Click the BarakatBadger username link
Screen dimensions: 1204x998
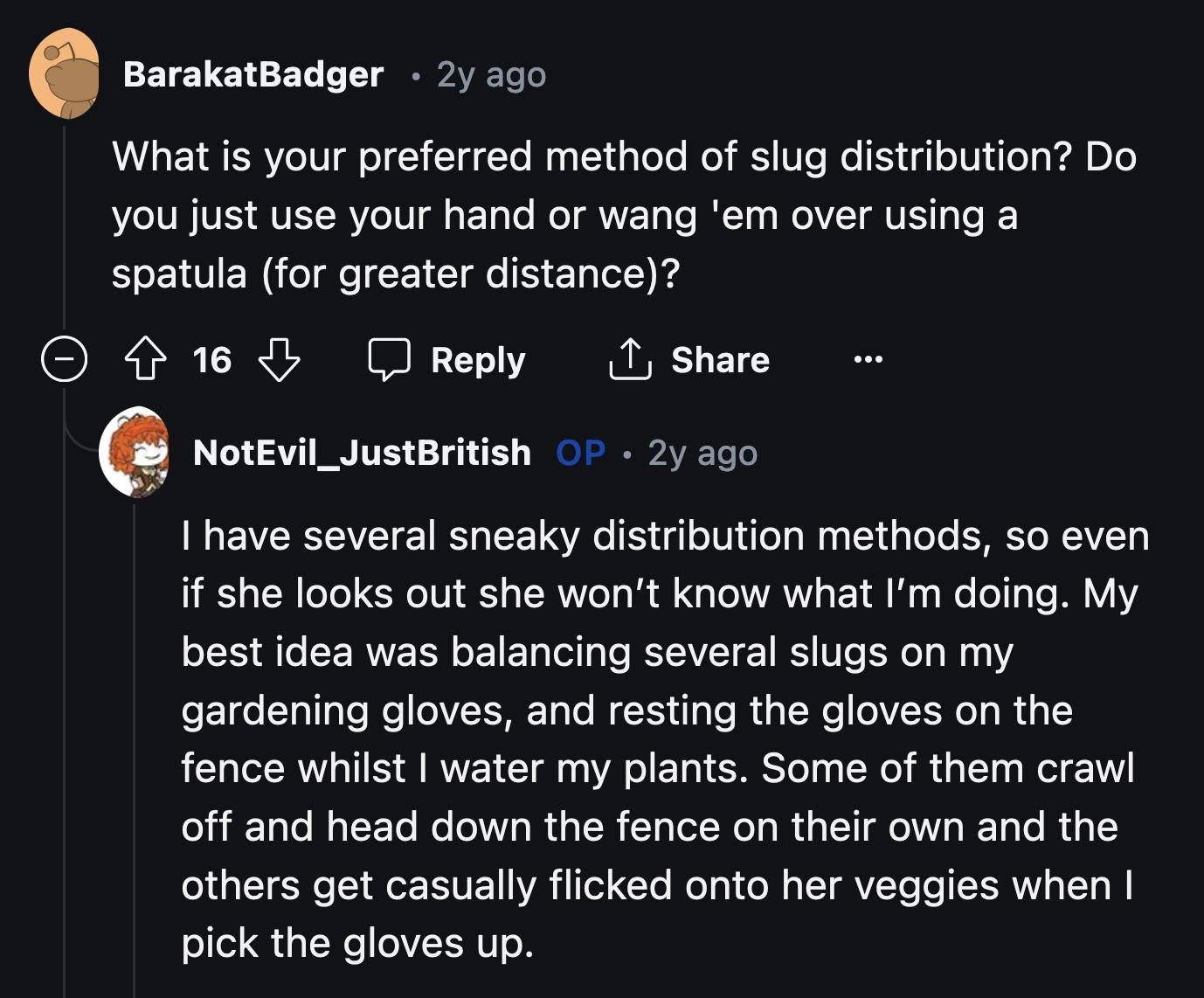[x=253, y=74]
